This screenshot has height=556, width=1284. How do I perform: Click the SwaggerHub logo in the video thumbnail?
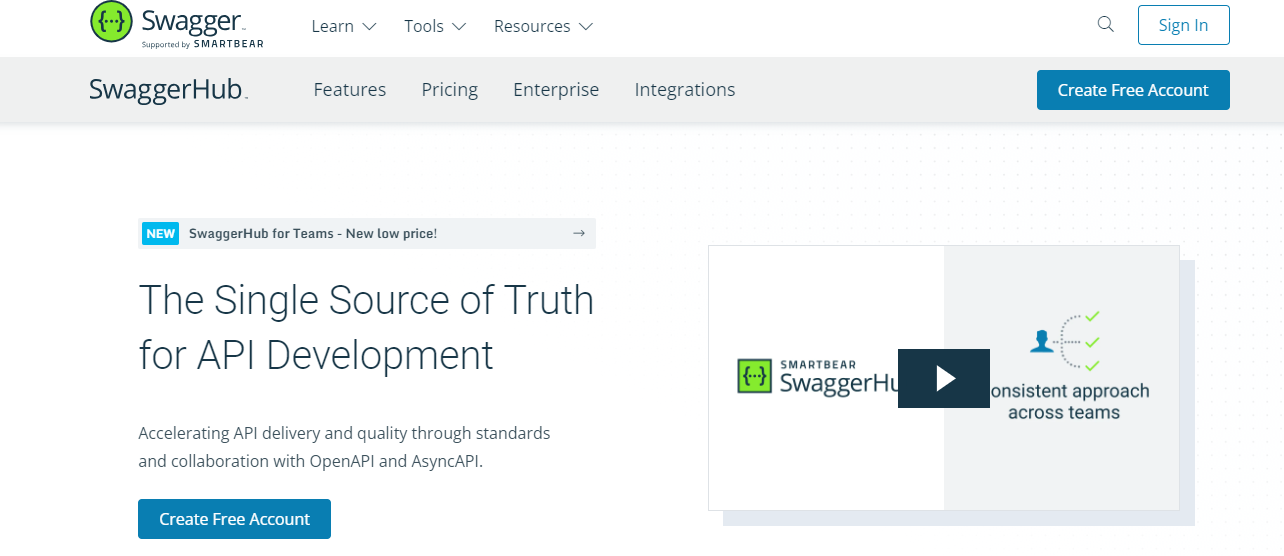coord(820,377)
